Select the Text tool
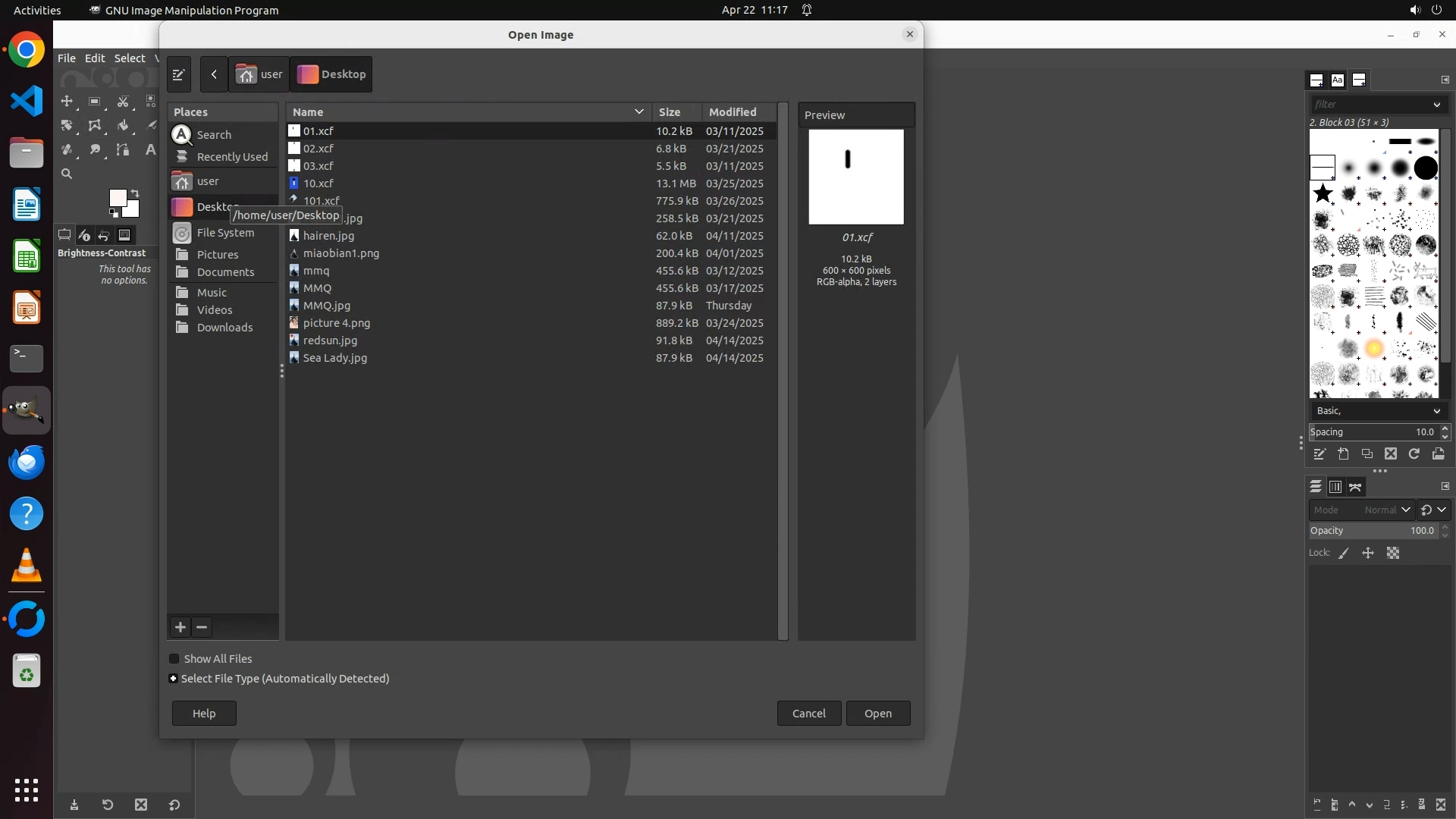1456x819 pixels. pyautogui.click(x=150, y=149)
